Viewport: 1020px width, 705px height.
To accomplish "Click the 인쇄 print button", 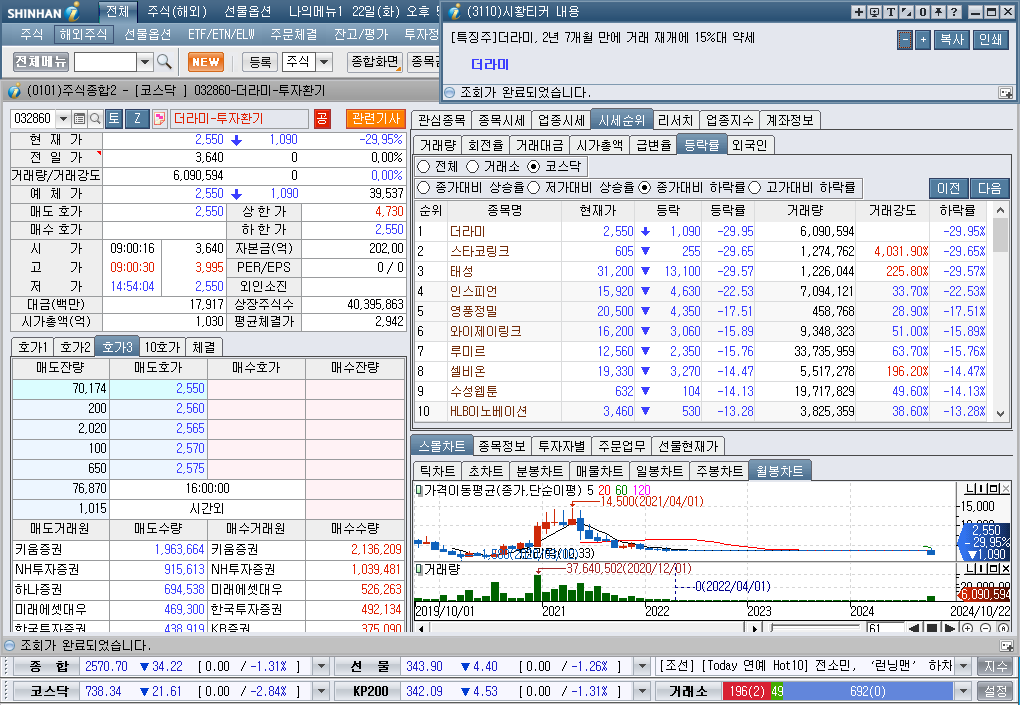I will click(990, 40).
